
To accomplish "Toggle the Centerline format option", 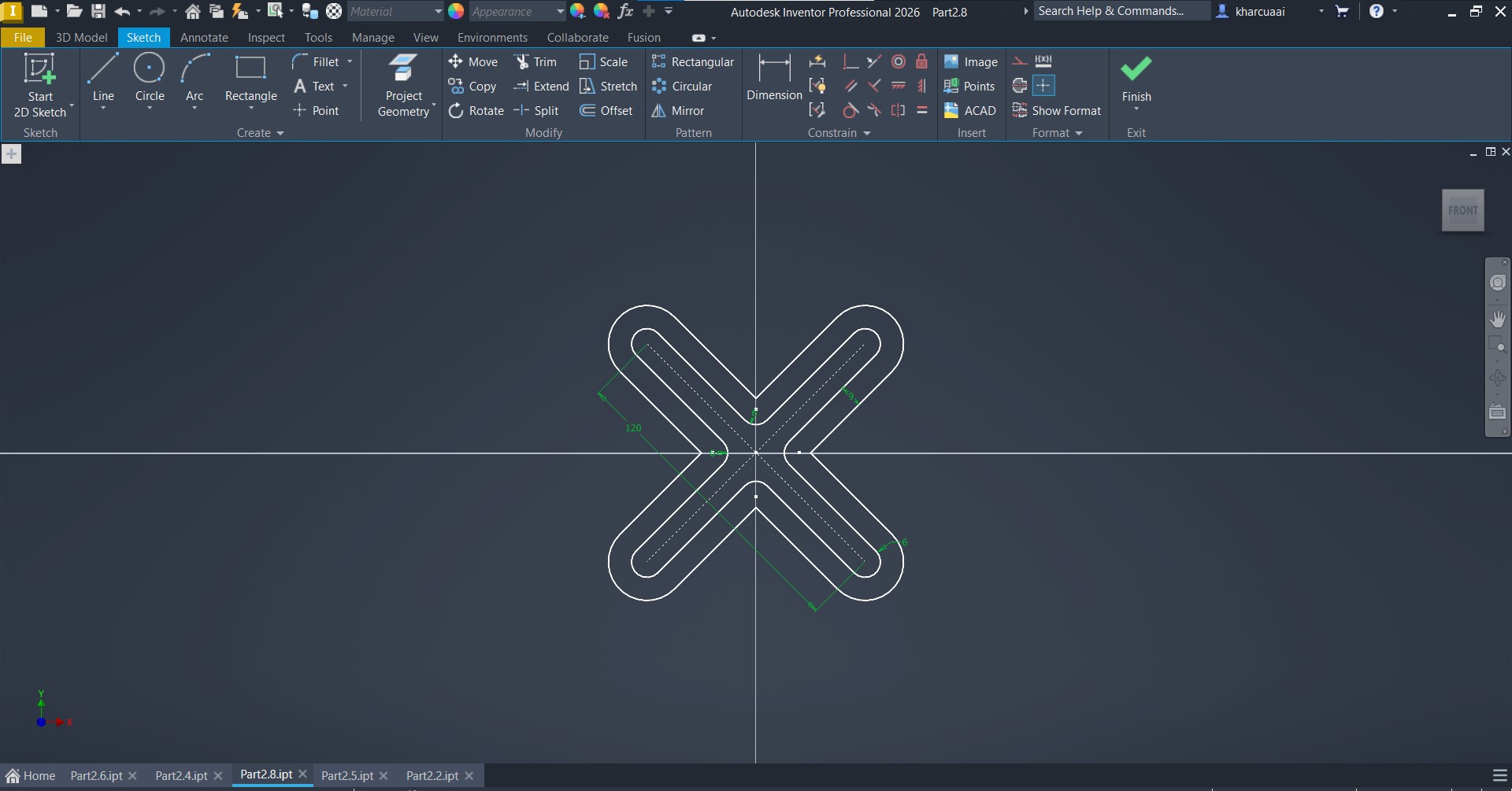I will point(1020,86).
